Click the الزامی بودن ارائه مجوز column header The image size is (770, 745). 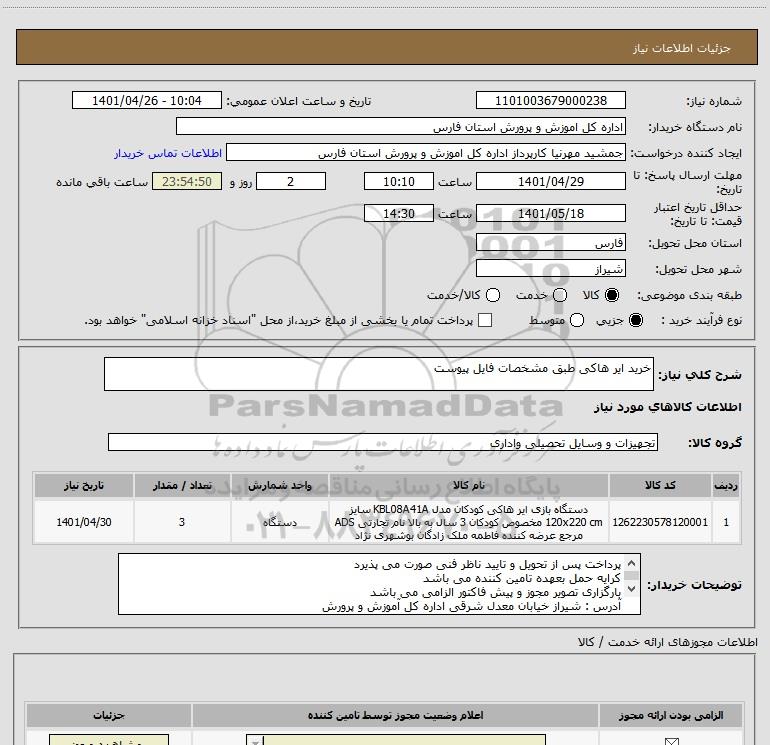[671, 716]
